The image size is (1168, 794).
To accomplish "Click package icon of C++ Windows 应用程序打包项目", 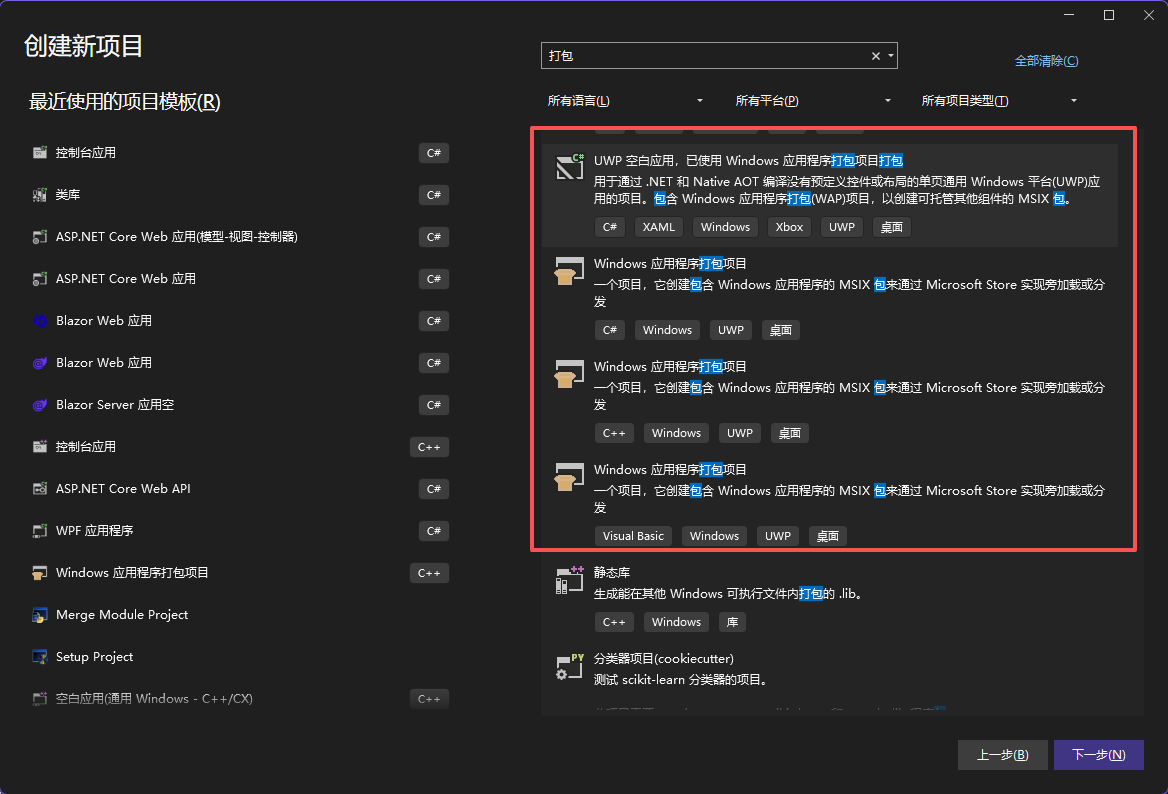I will [570, 373].
